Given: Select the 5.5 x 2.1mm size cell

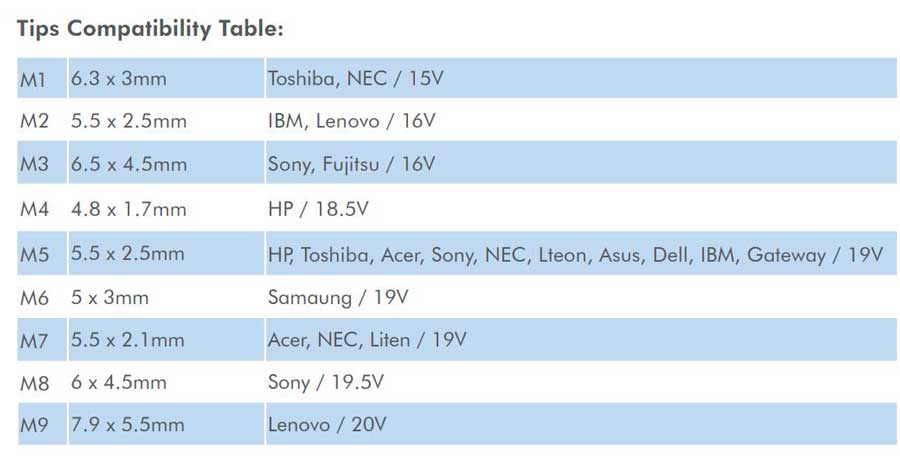Looking at the screenshot, I should coord(166,340).
